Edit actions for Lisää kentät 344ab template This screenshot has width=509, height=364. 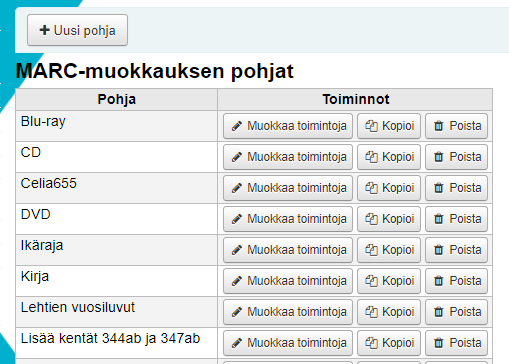point(288,343)
